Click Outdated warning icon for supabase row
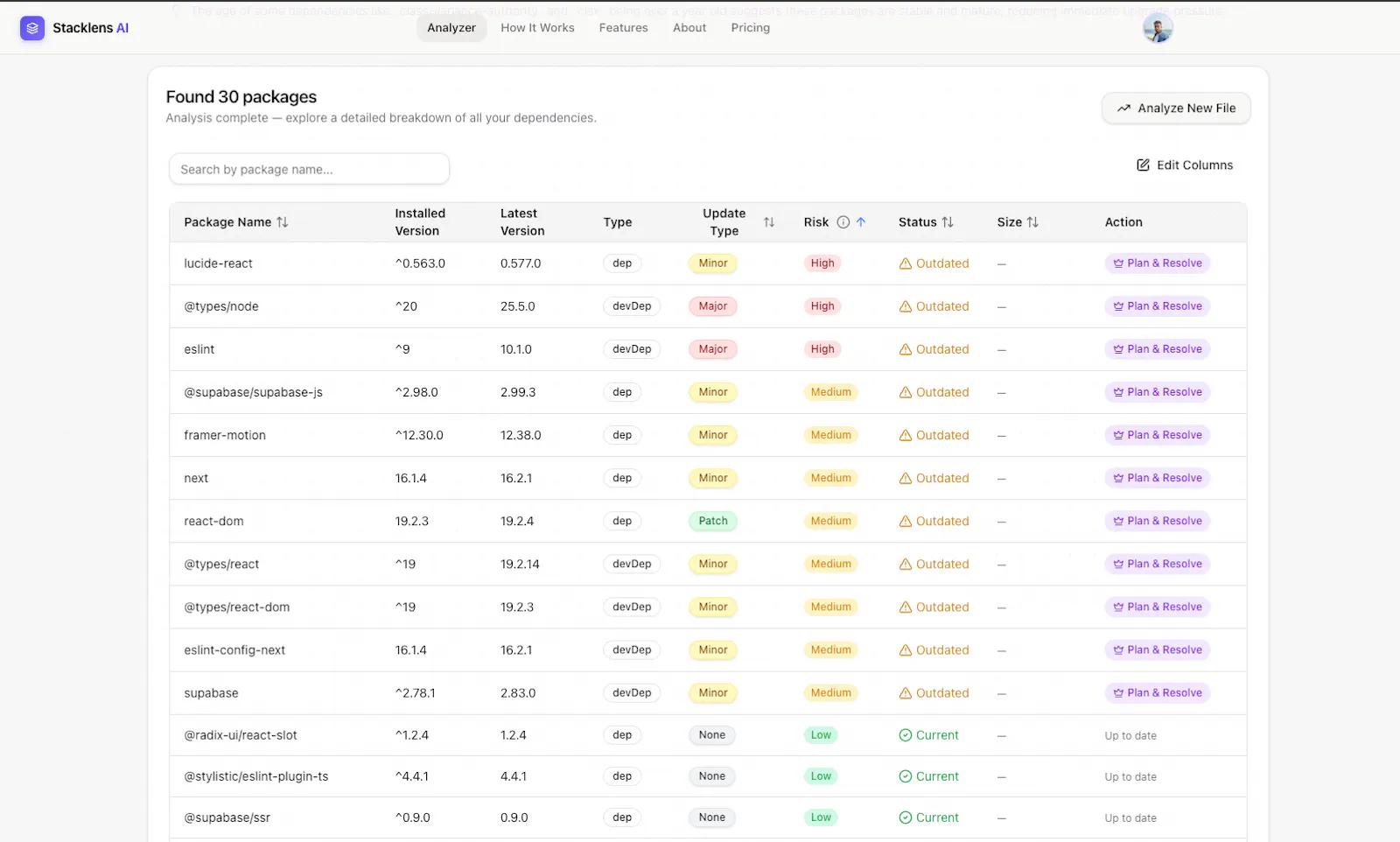 (x=906, y=693)
